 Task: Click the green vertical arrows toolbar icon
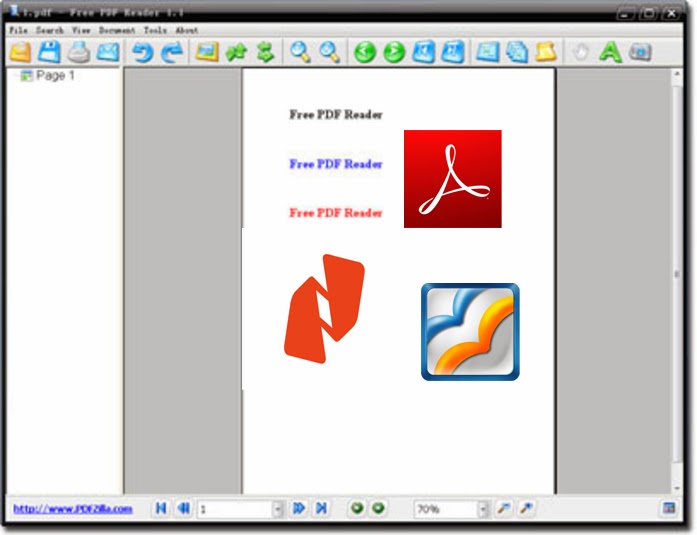(x=265, y=52)
